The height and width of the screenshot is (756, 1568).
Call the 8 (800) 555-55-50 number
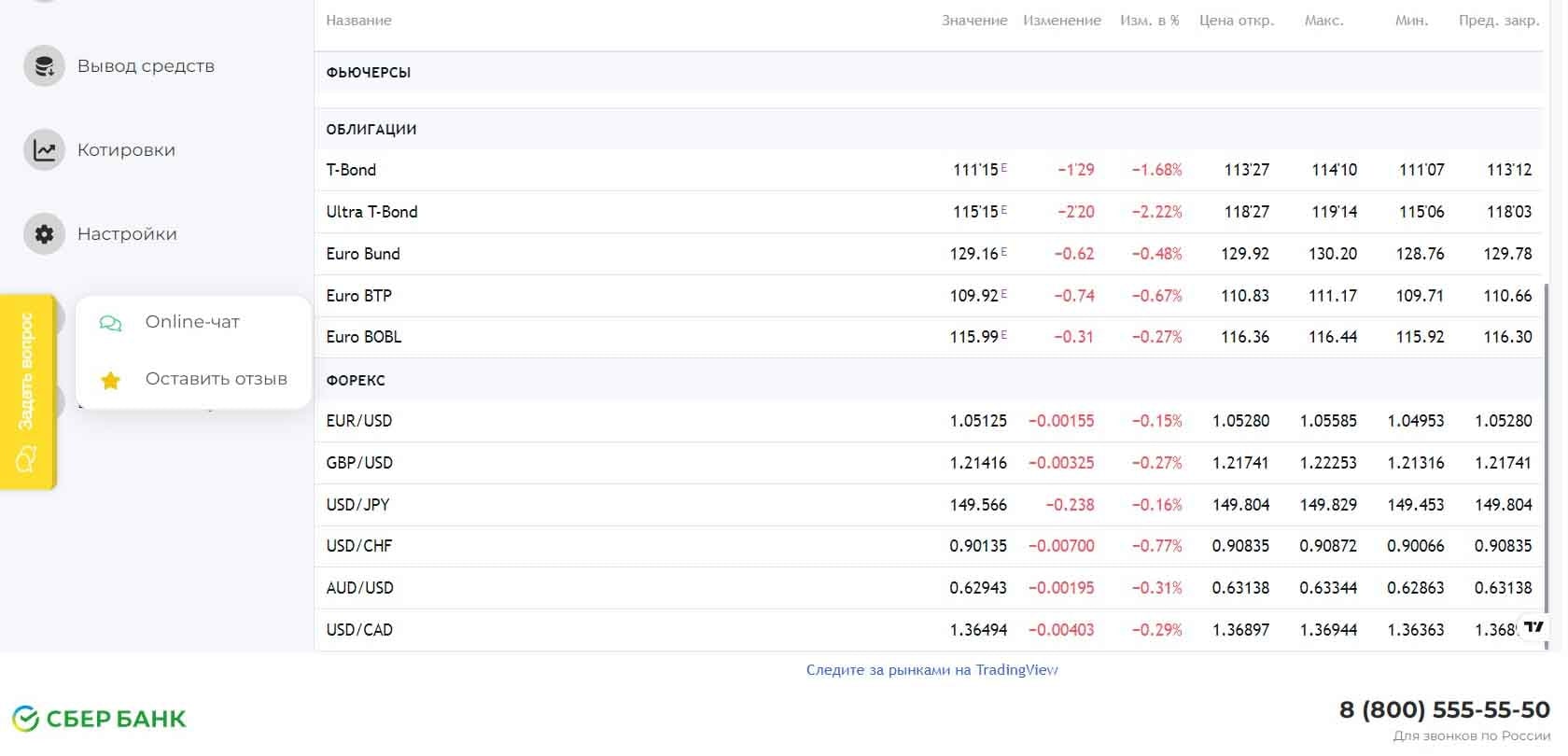coord(1444,710)
